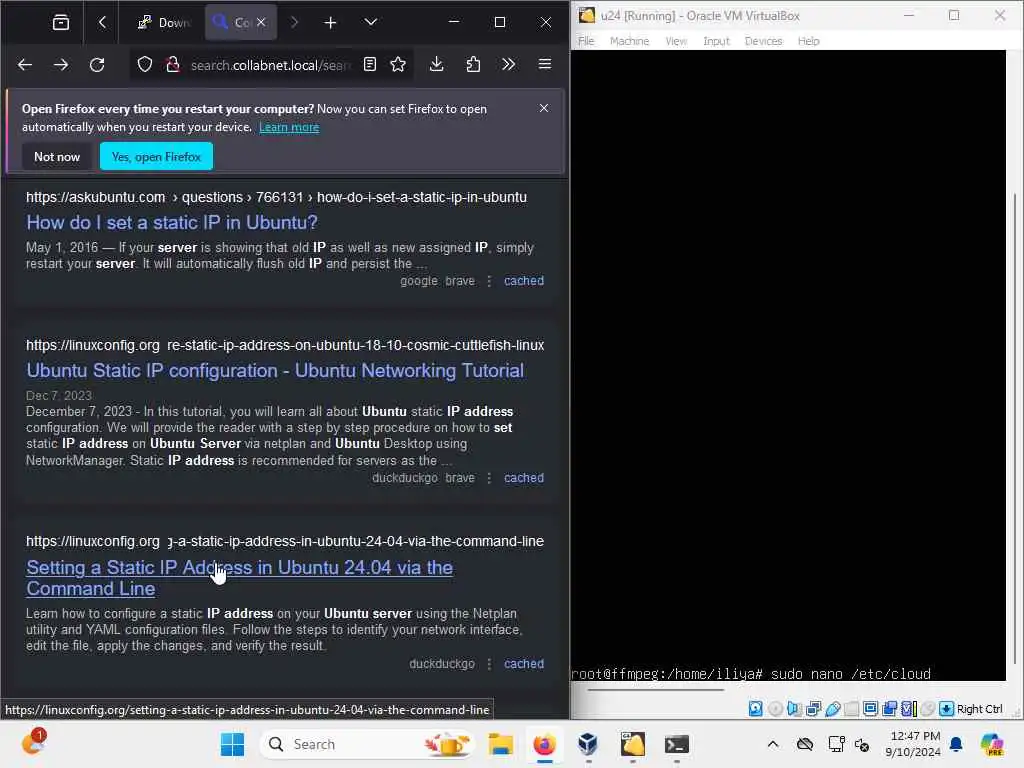Switch to the 'Down...' tab
Image resolution: width=1024 pixels, height=768 pixels.
tap(163, 23)
